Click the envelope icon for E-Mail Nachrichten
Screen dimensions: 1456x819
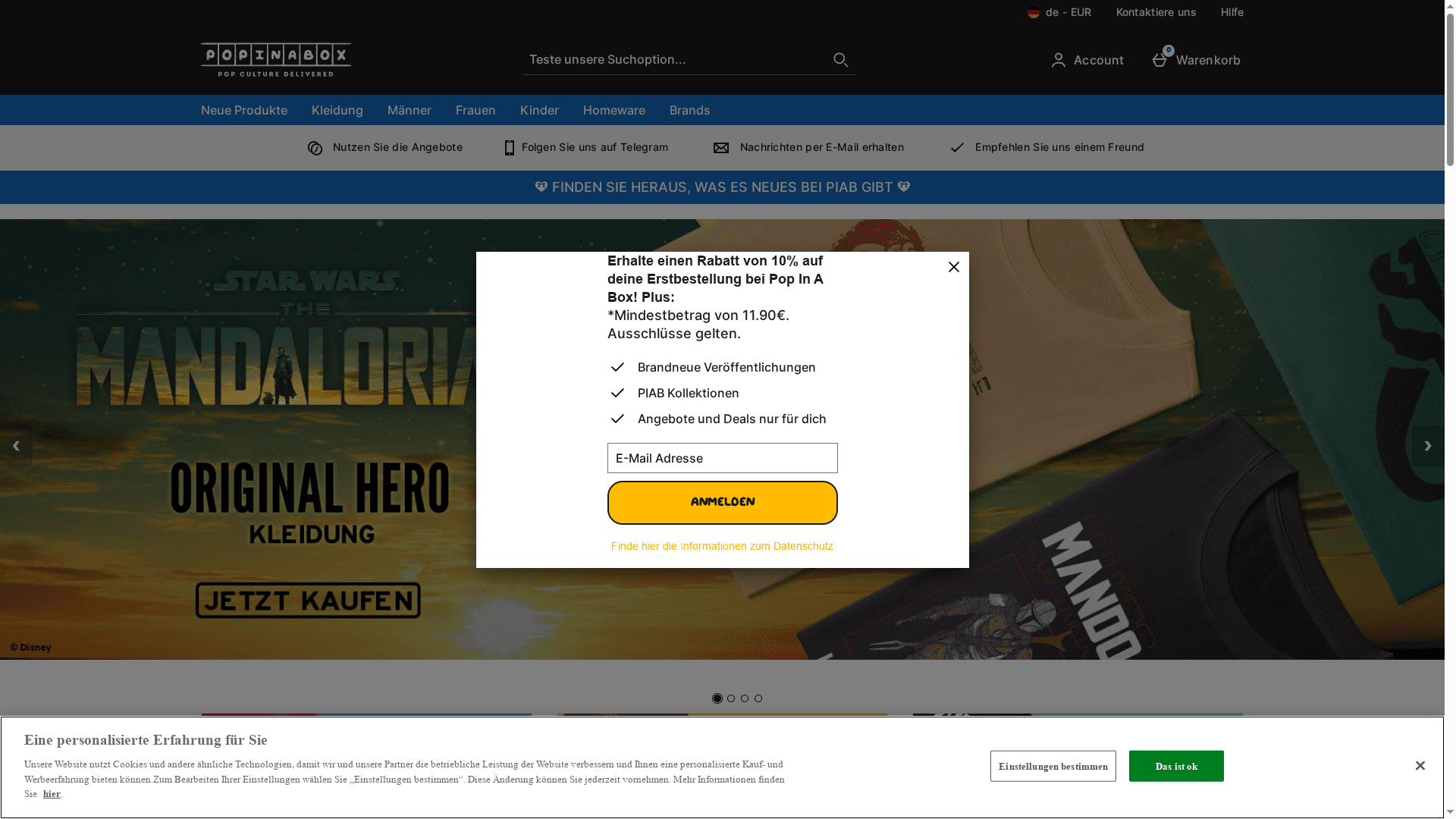pos(721,147)
